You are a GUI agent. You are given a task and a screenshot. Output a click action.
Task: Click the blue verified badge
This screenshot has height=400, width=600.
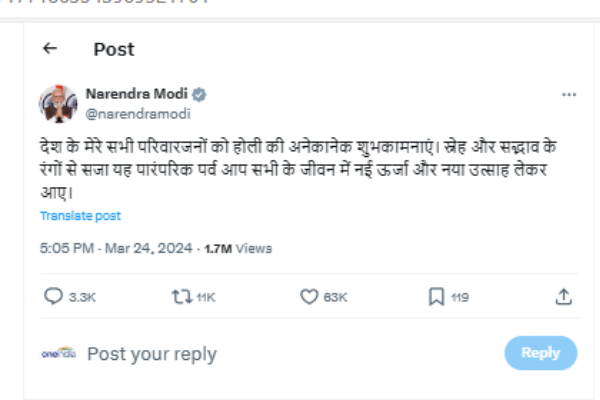(x=200, y=94)
